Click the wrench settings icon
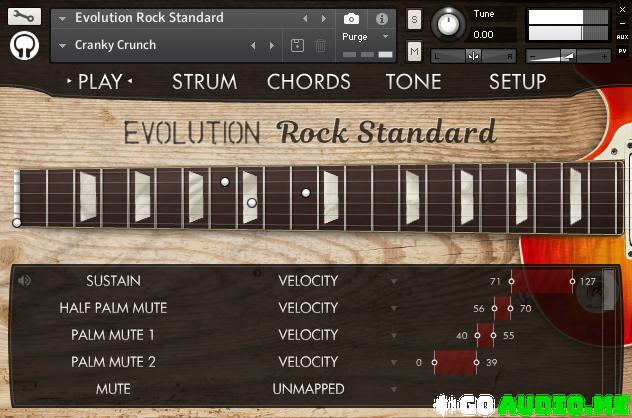The height and width of the screenshot is (418, 632). click(x=24, y=17)
